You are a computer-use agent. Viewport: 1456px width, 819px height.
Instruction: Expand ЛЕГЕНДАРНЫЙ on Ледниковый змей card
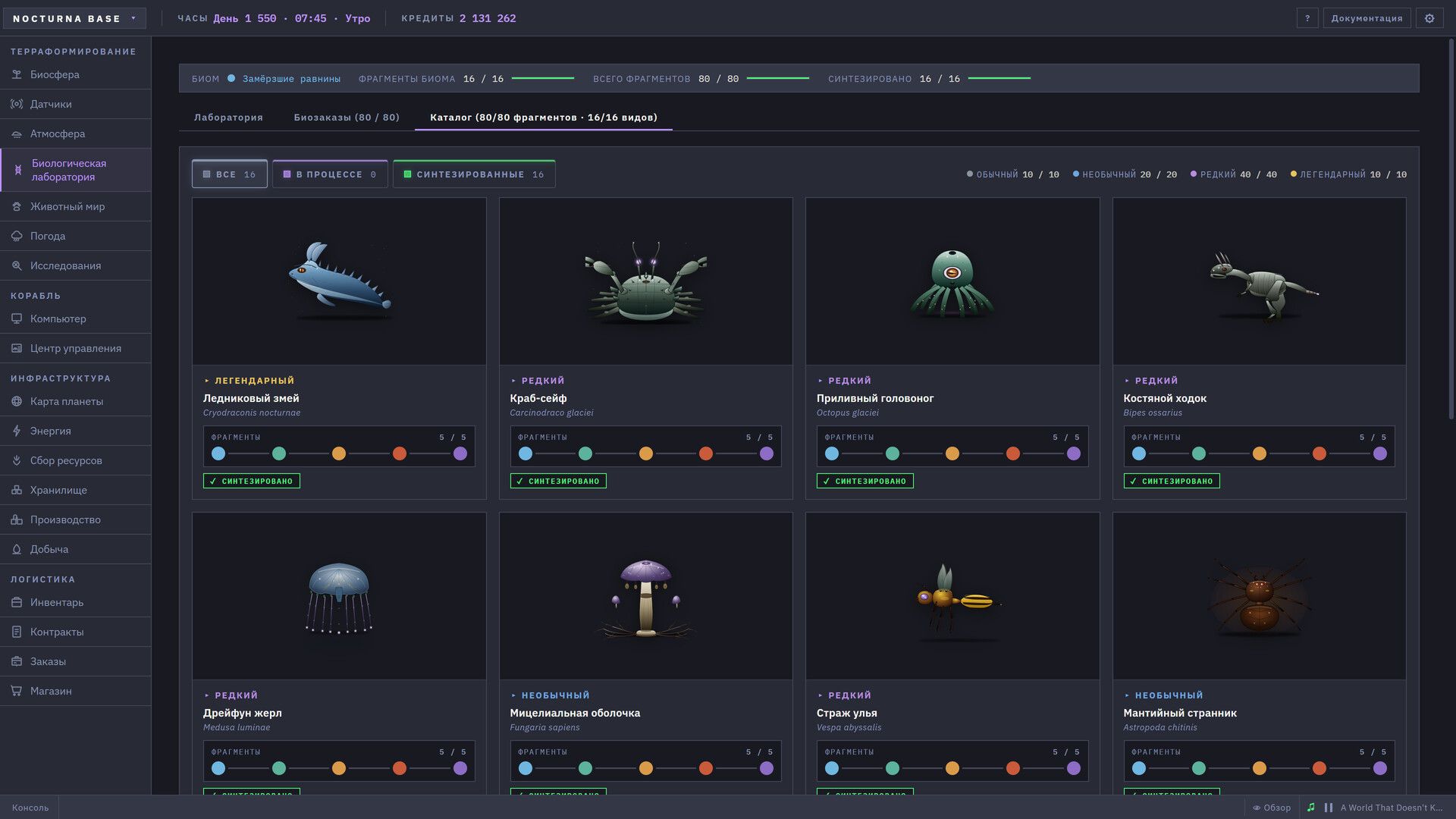[x=249, y=381]
